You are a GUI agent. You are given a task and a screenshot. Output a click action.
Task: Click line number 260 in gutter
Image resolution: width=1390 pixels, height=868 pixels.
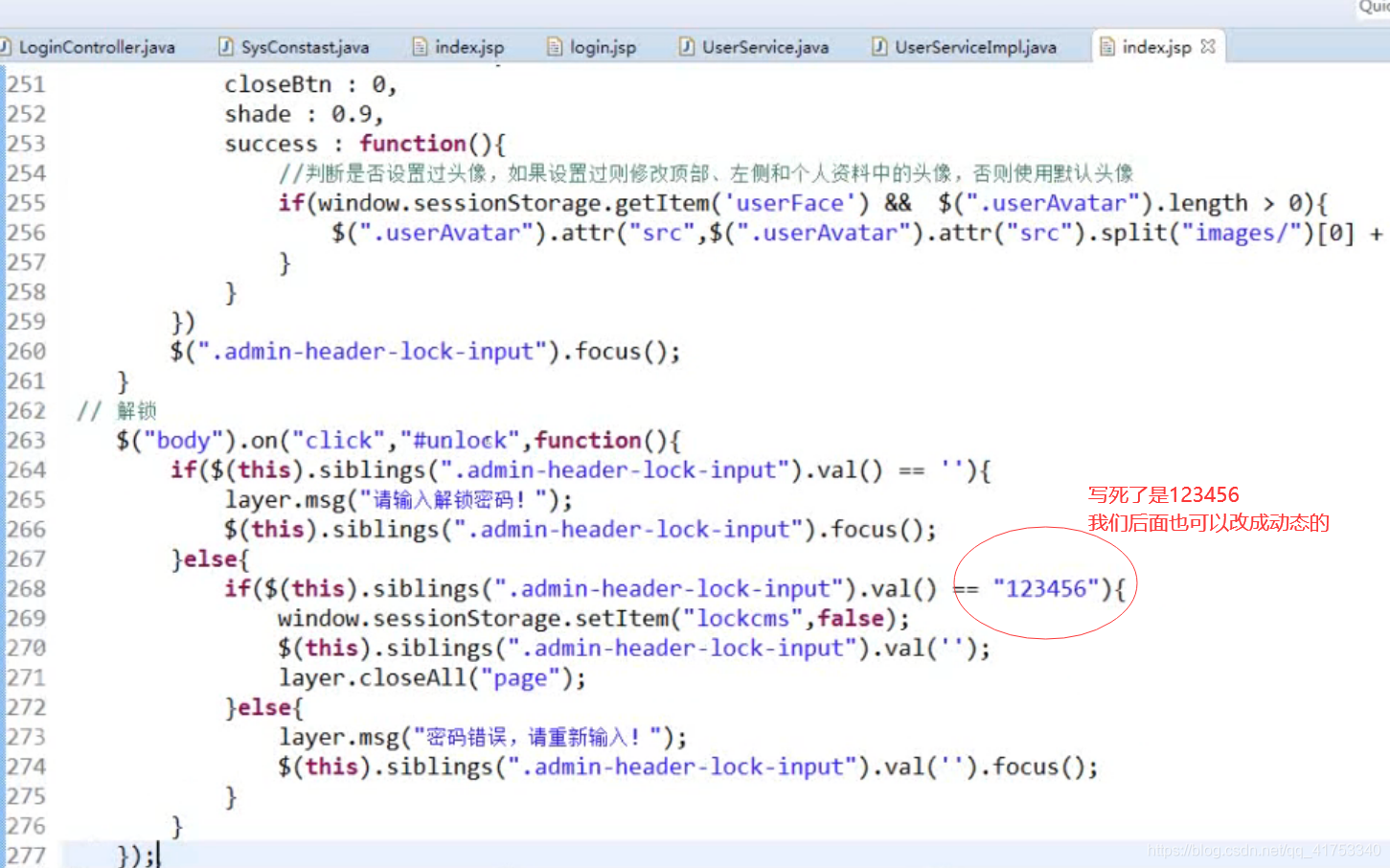(x=27, y=352)
